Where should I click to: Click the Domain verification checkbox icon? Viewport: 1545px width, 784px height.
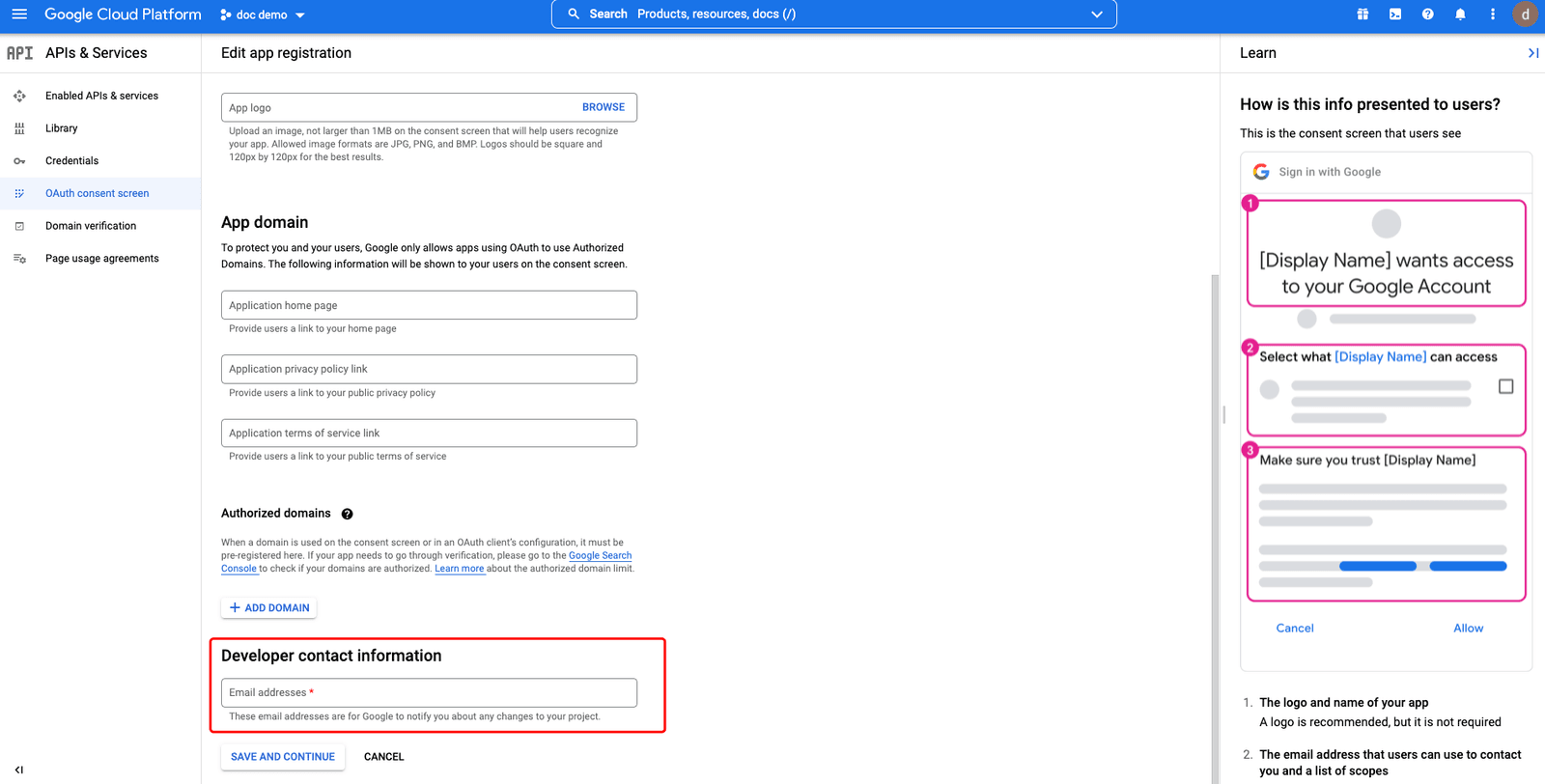point(19,226)
